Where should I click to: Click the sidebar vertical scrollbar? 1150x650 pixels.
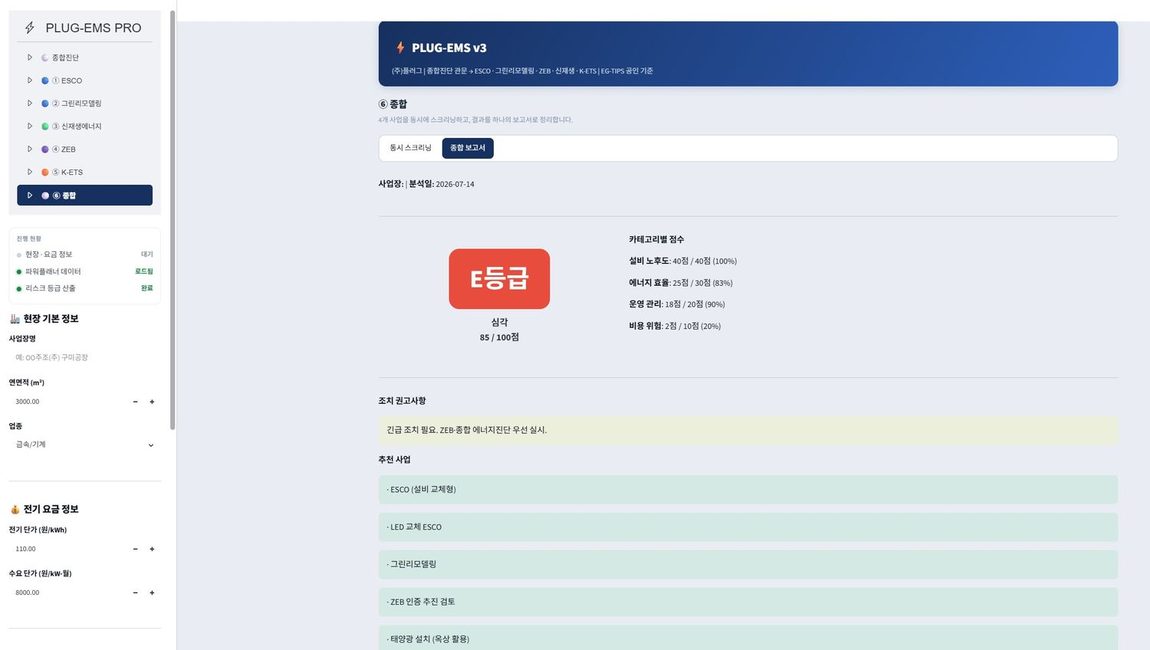pos(172,220)
